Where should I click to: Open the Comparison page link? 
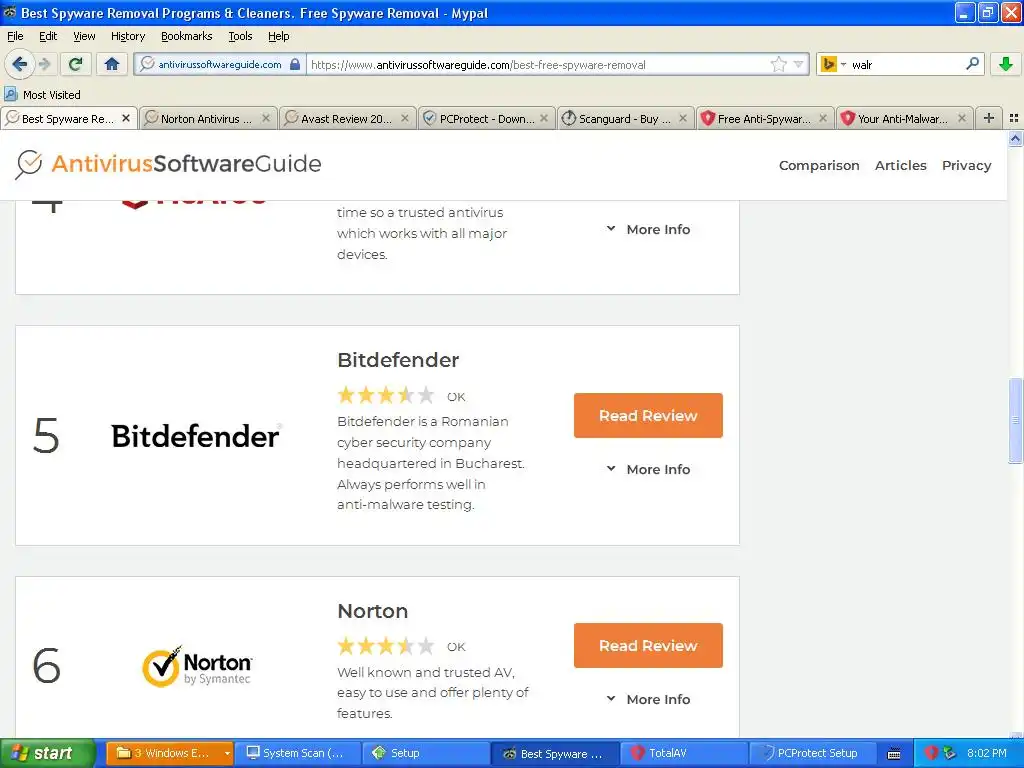coord(819,165)
